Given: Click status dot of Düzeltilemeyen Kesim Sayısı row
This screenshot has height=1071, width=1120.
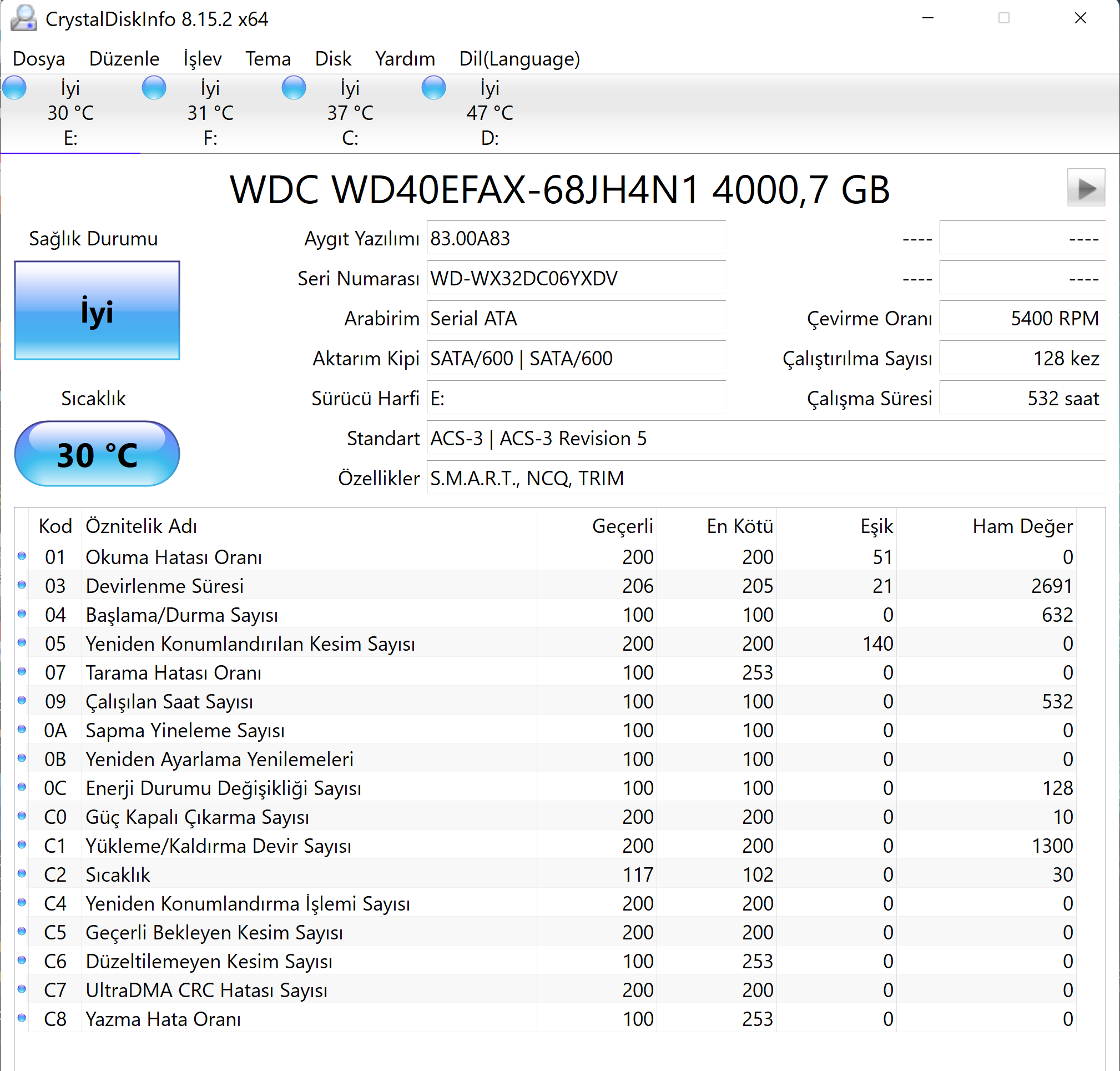Looking at the screenshot, I should tap(22, 961).
